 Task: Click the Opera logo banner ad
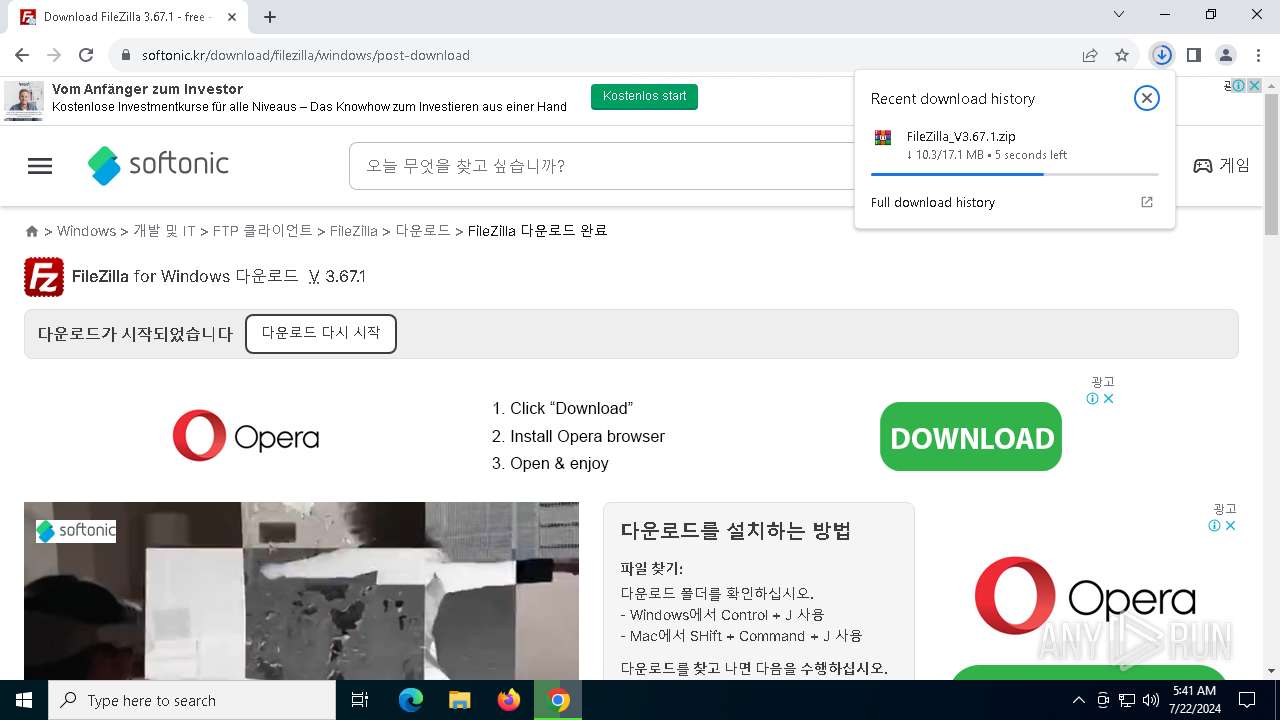(246, 436)
